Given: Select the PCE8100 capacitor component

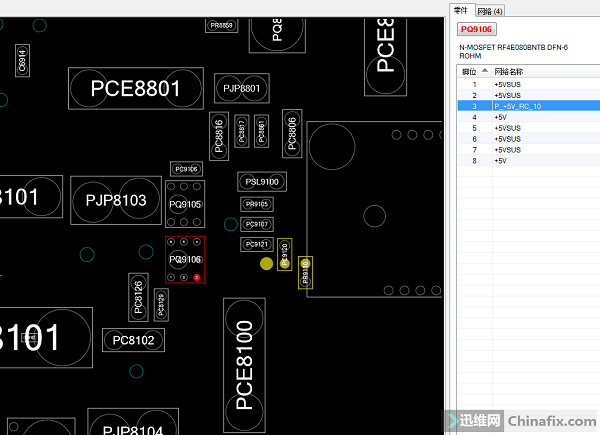Looking at the screenshot, I should tap(243, 365).
